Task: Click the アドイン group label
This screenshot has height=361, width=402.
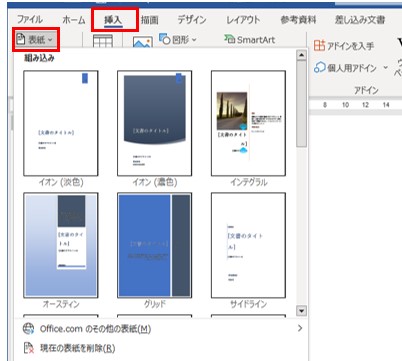Action: click(x=366, y=90)
